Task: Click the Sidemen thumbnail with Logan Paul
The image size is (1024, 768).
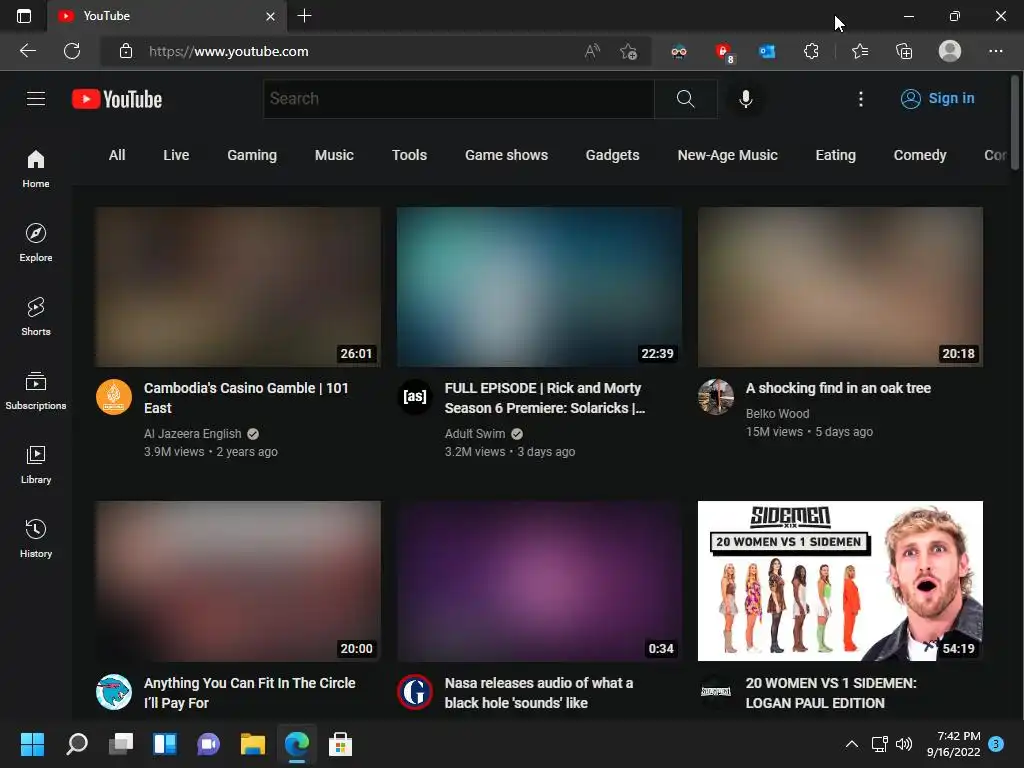Action: pos(840,581)
